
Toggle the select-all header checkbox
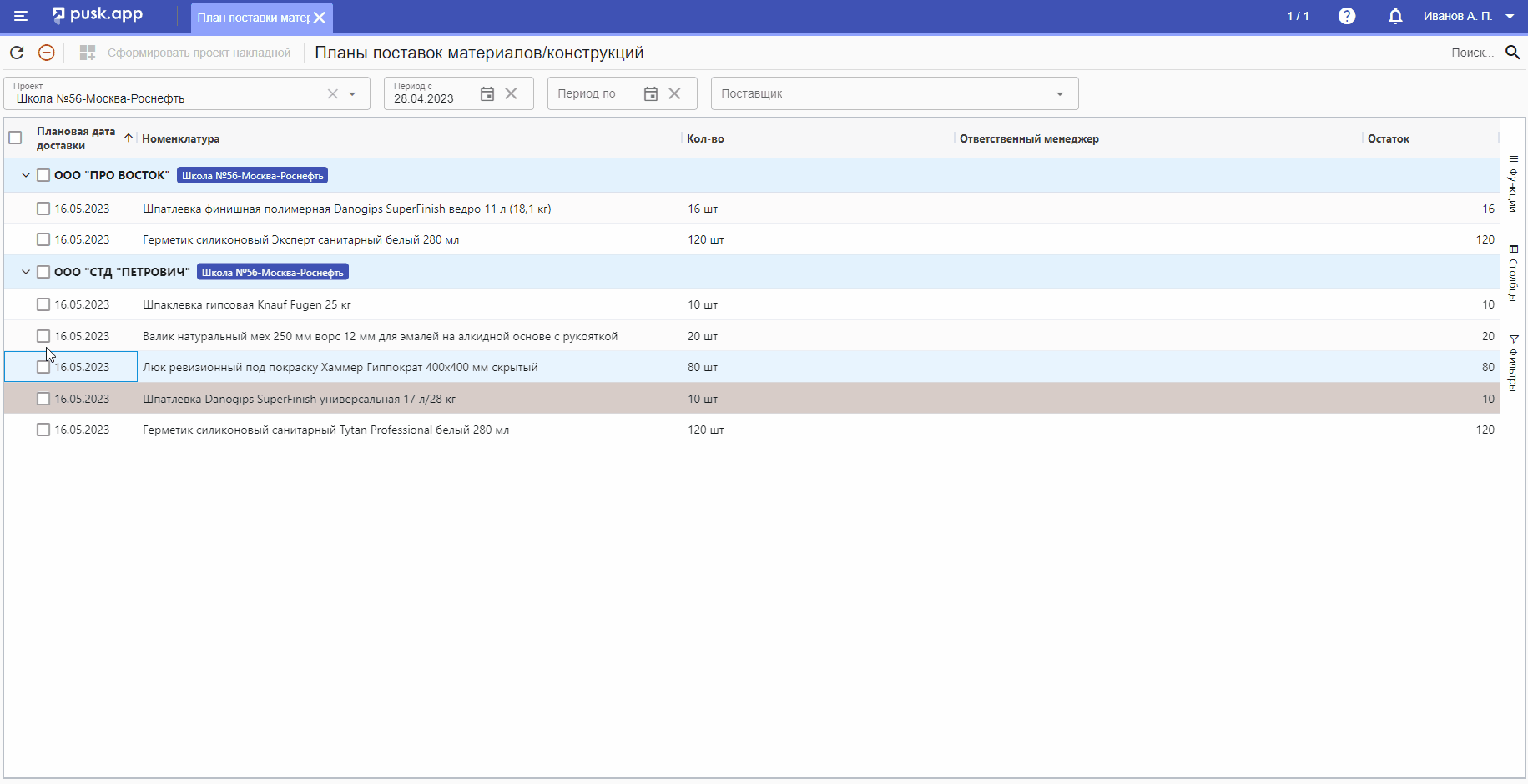(15, 138)
